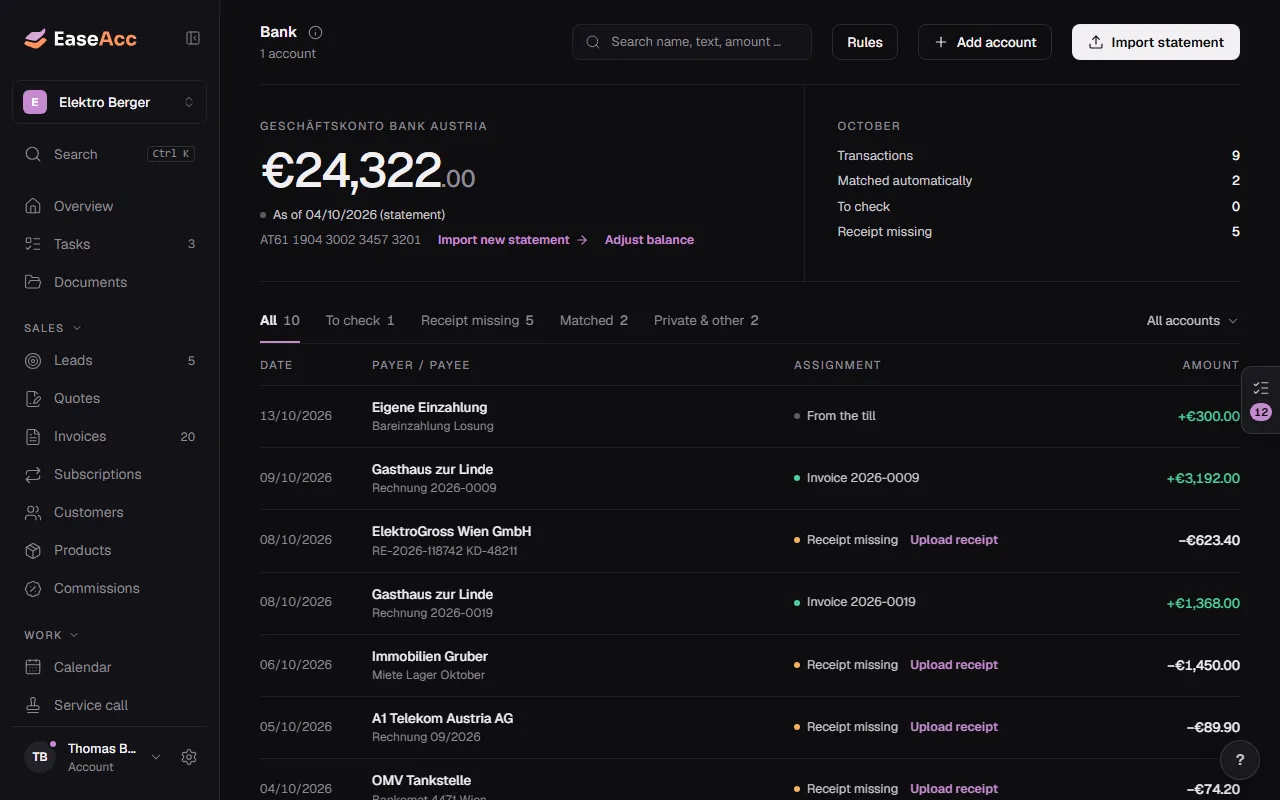This screenshot has width=1280, height=800.
Task: Open the Invoice 2026-0009 assignment
Action: (863, 478)
